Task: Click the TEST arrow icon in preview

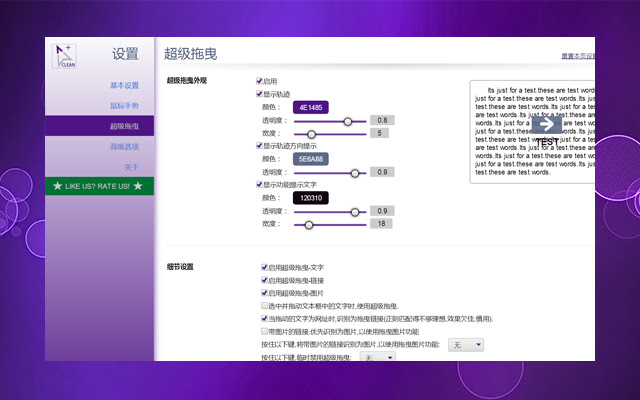Action: (x=546, y=125)
